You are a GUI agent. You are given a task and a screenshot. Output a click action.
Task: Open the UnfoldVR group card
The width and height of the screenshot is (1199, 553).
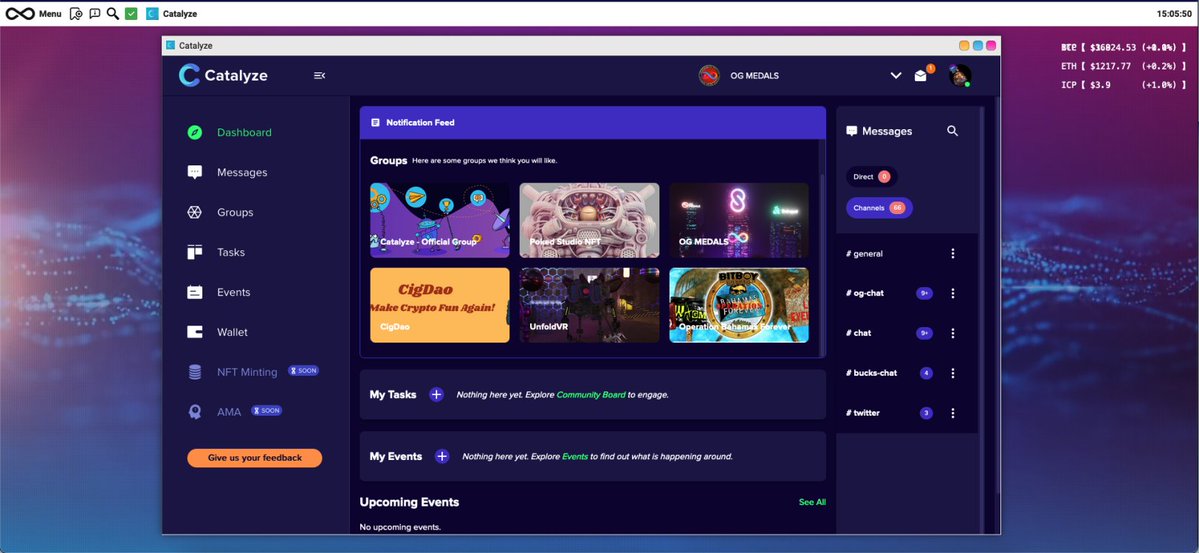(x=590, y=304)
